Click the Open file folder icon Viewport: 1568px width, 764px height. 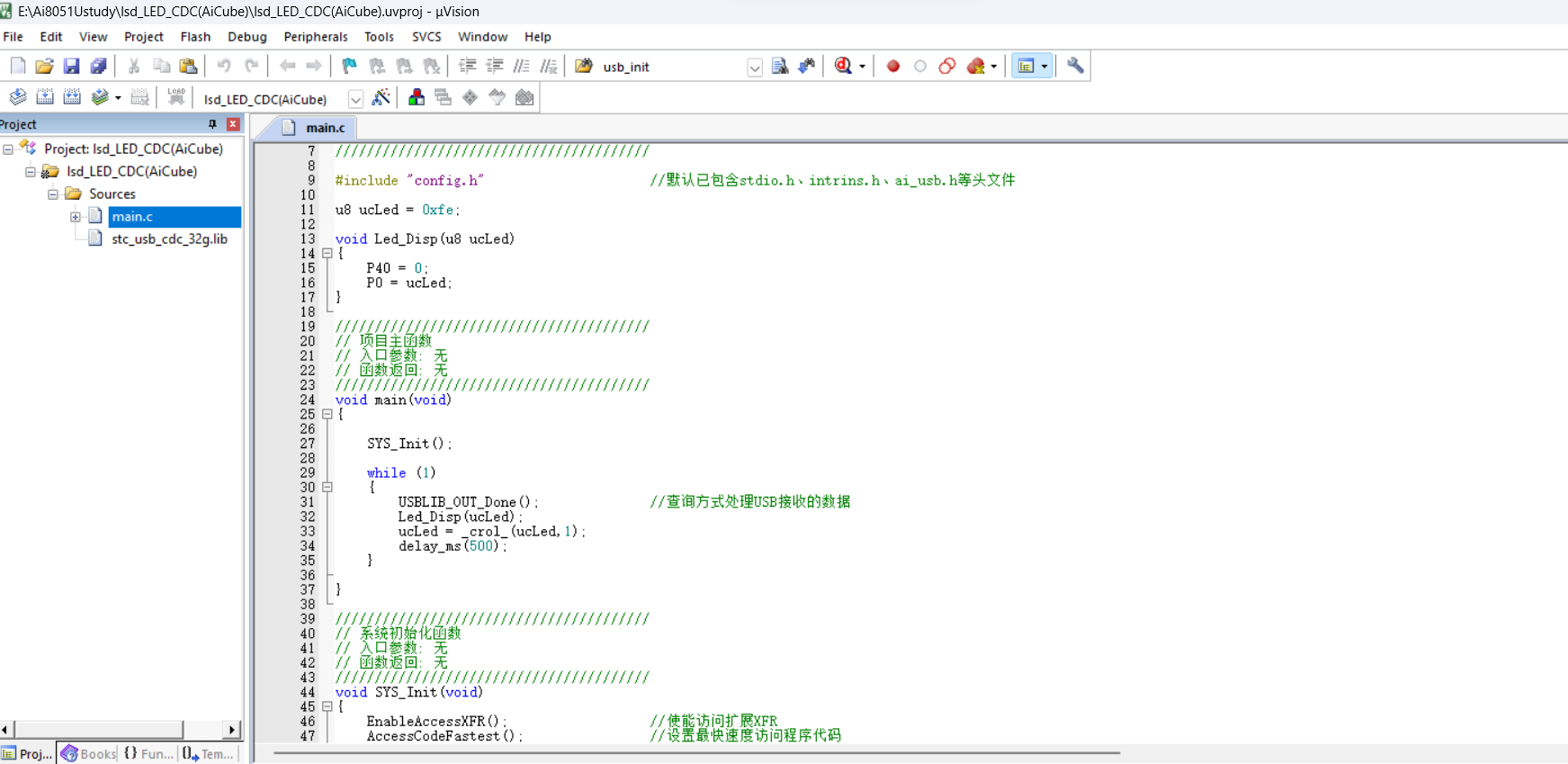tap(44, 66)
